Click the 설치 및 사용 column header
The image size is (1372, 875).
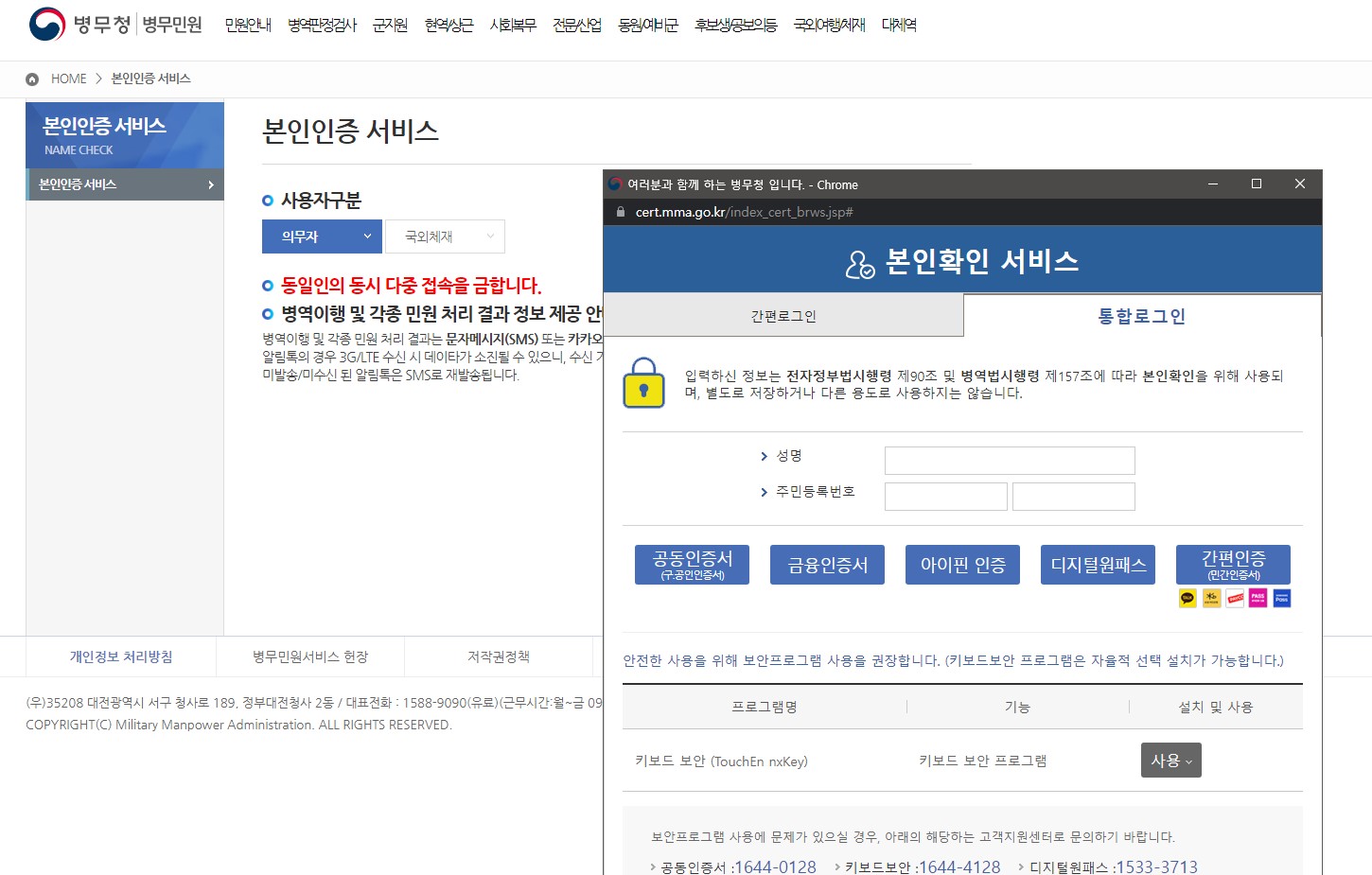click(x=1215, y=707)
